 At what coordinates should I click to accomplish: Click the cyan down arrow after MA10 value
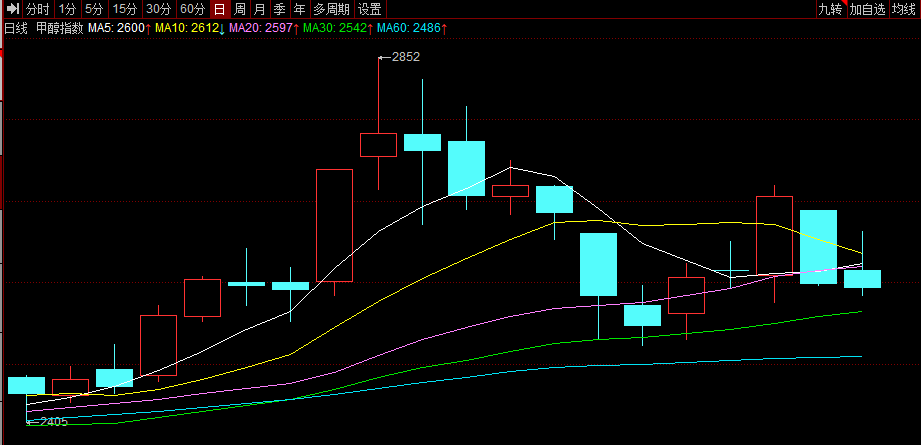[x=222, y=28]
